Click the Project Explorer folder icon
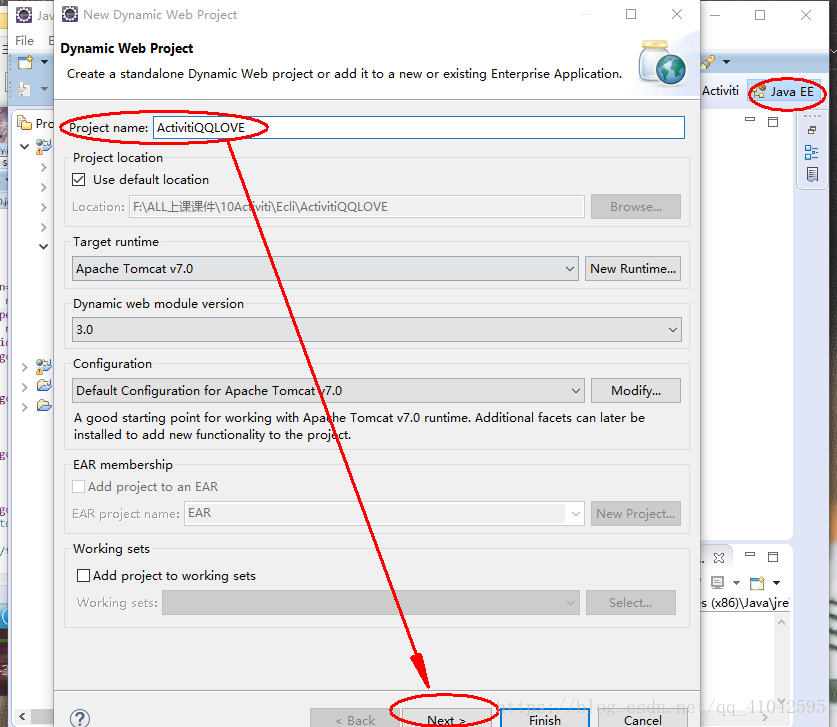Image resolution: width=837 pixels, height=727 pixels. (24, 123)
